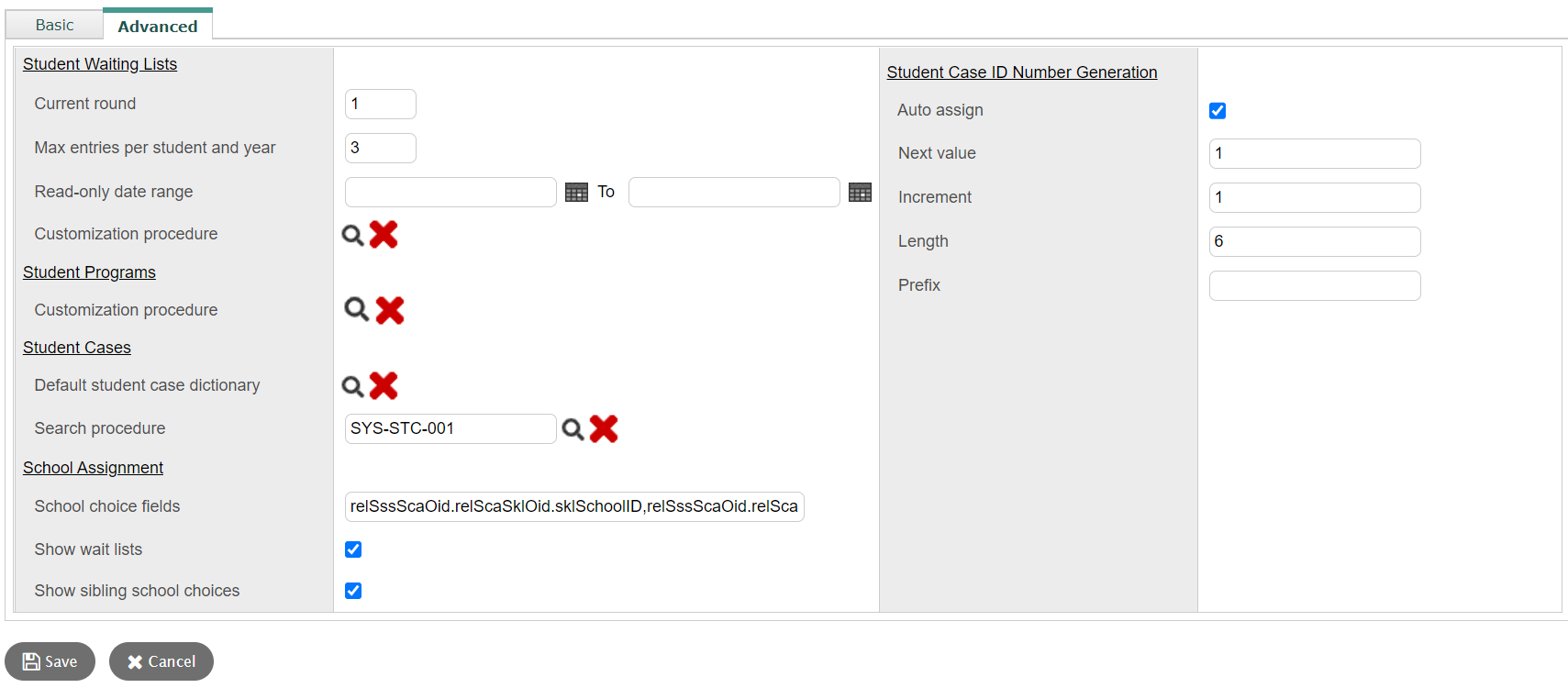Image resolution: width=1568 pixels, height=699 pixels.
Task: Click the Prefix label
Action: click(919, 285)
